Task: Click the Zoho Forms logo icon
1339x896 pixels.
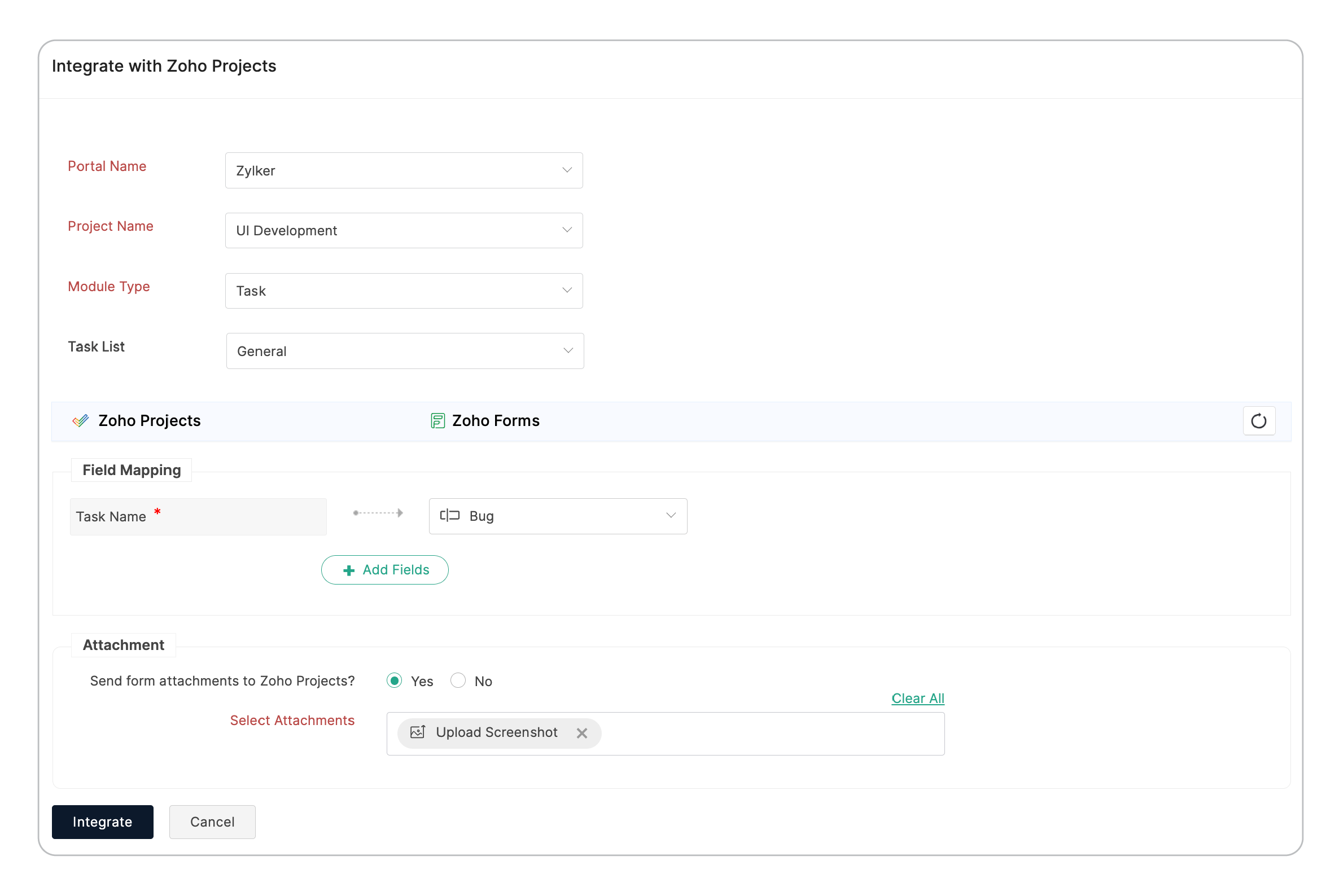Action: point(438,421)
